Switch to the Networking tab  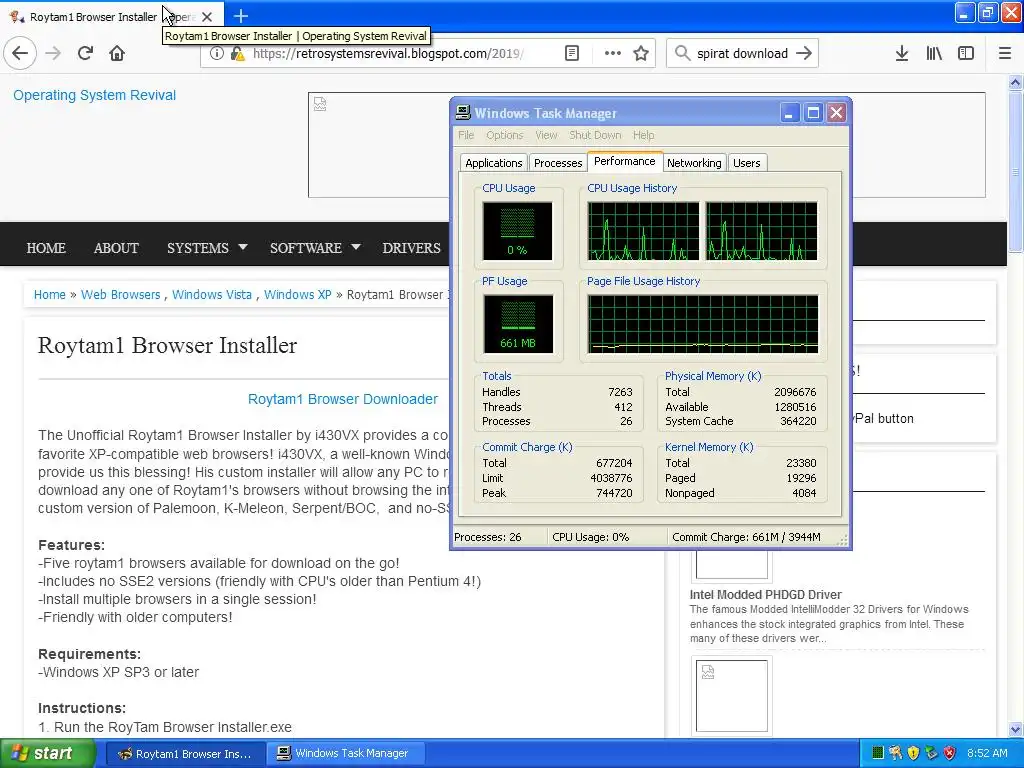tap(694, 163)
